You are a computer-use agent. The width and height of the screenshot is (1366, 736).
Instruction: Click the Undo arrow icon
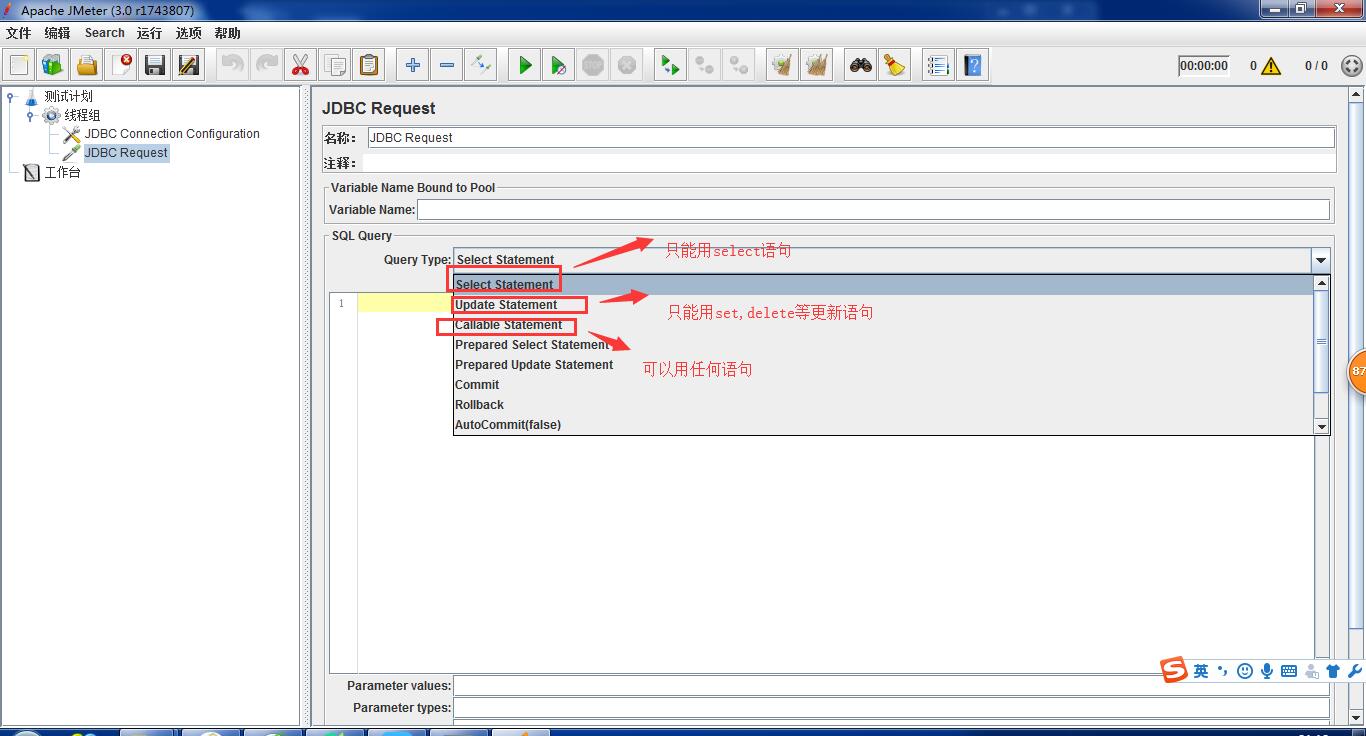233,65
